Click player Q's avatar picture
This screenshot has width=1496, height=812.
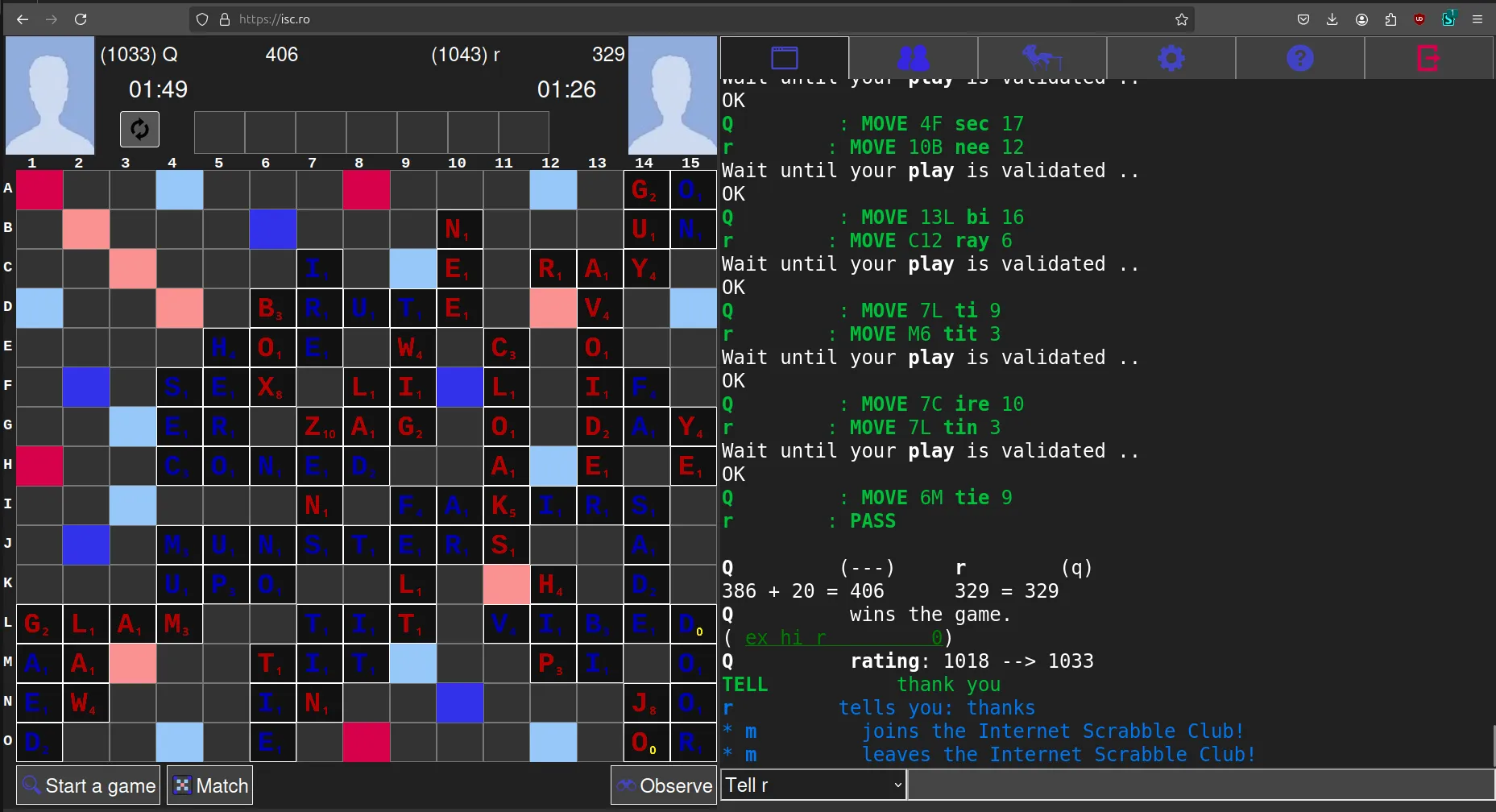click(50, 95)
